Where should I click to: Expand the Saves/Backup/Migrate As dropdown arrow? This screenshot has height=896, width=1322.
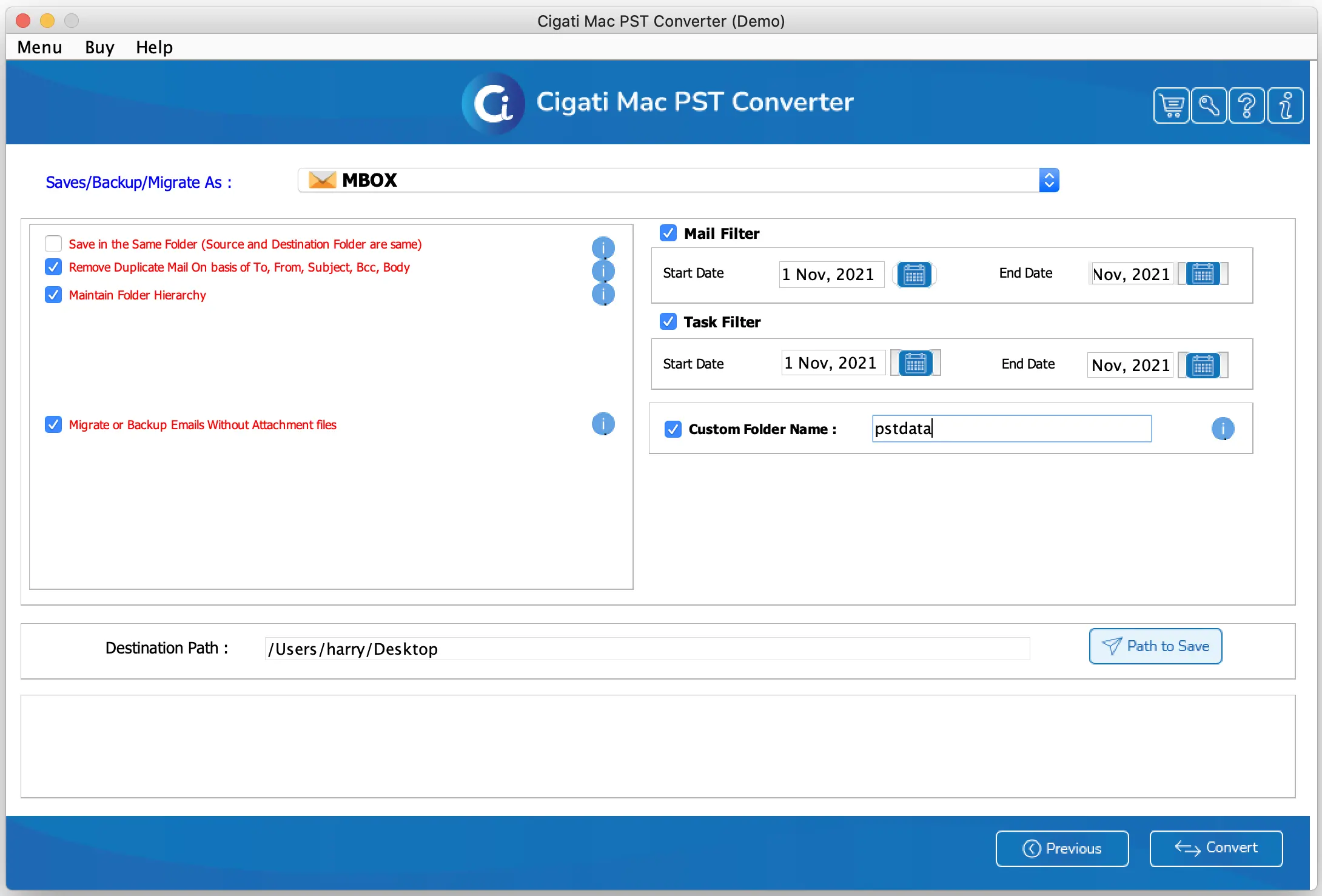1049,180
